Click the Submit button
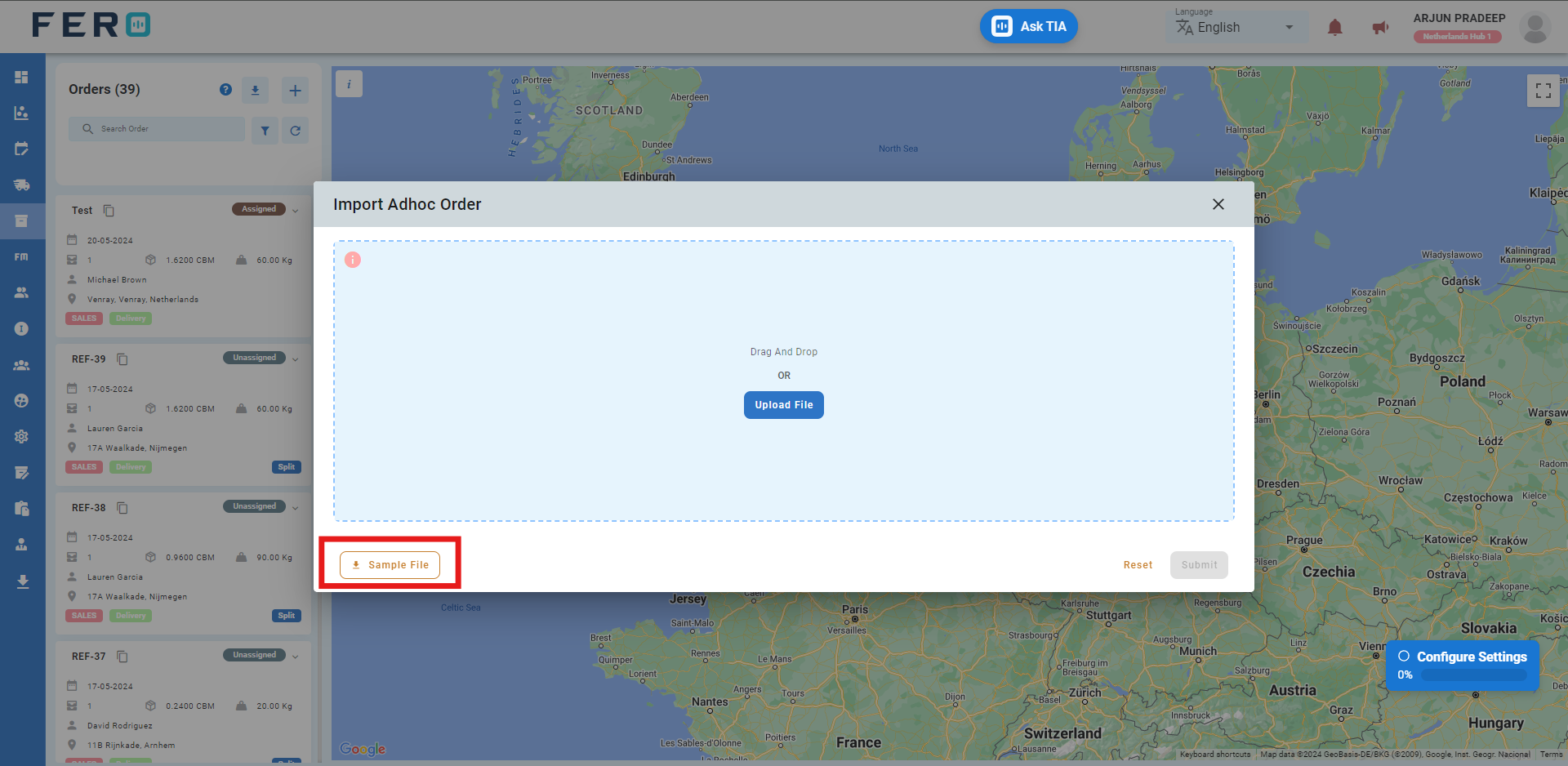This screenshot has width=1568, height=766. 1199,565
